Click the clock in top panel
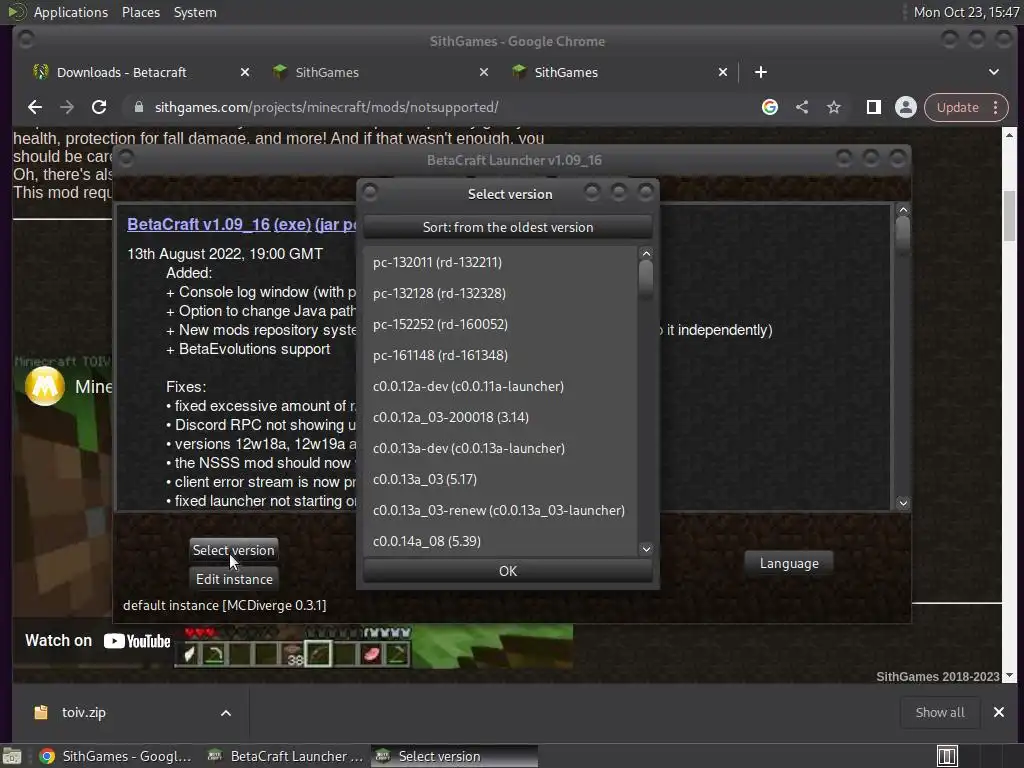The height and width of the screenshot is (768, 1024). [967, 12]
